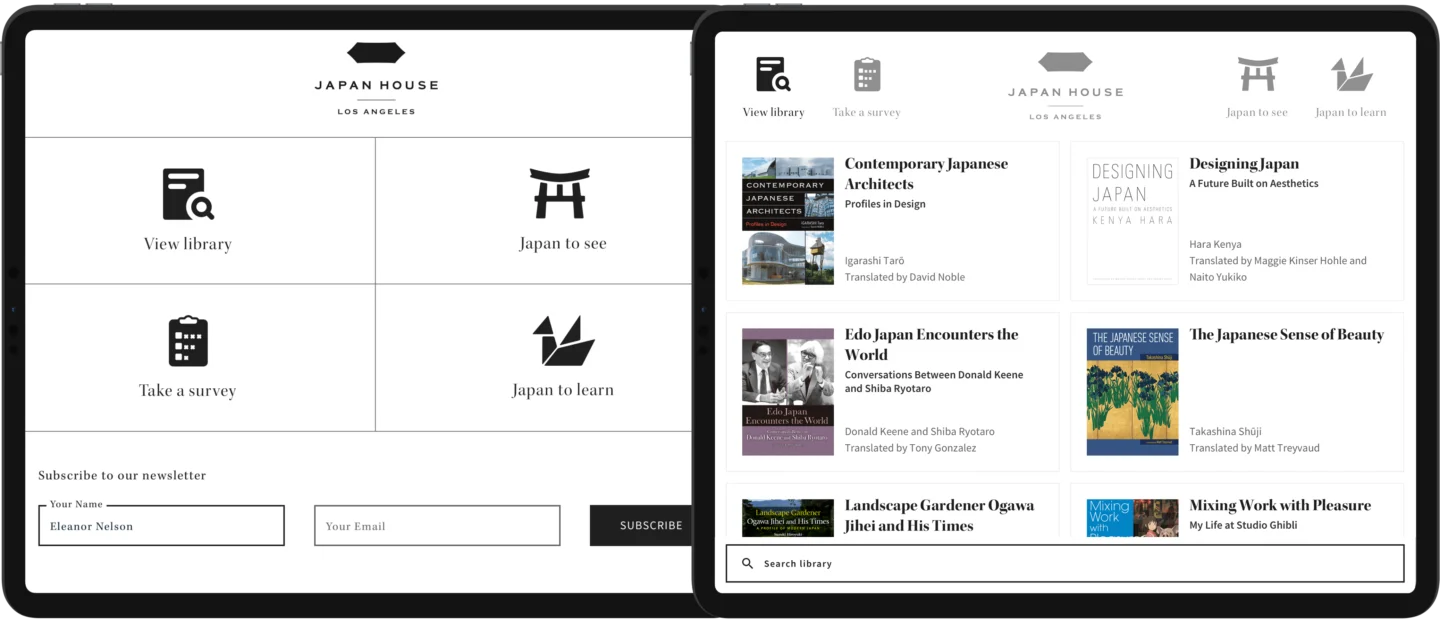Tap the large origami crane icon on home screen
The height and width of the screenshot is (622, 1440).
tap(563, 341)
